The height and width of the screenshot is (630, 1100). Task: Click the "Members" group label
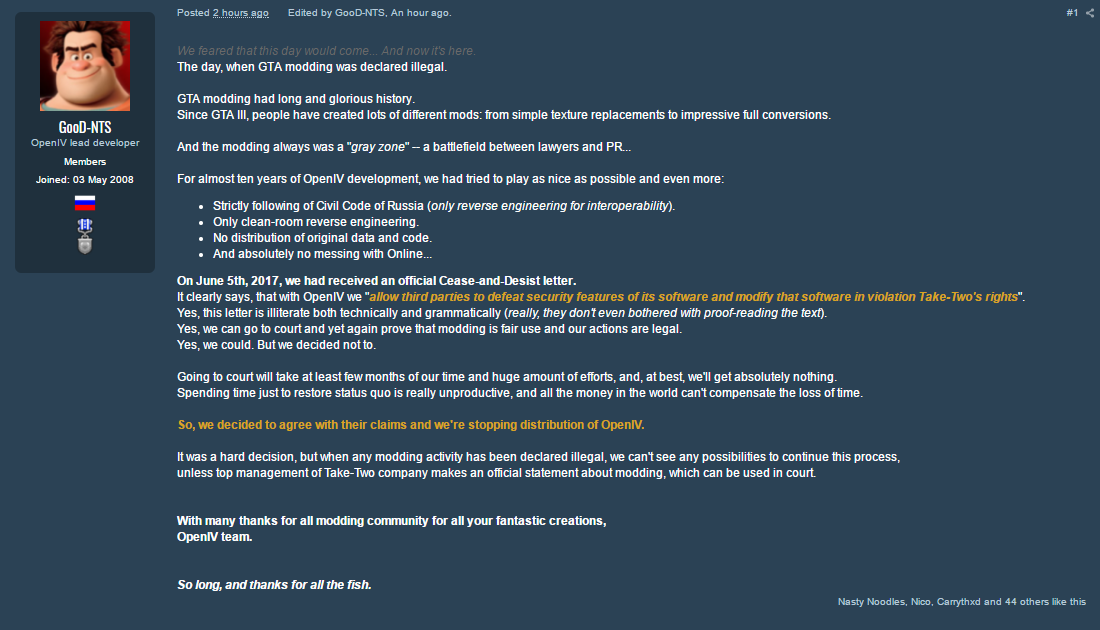pyautogui.click(x=85, y=162)
